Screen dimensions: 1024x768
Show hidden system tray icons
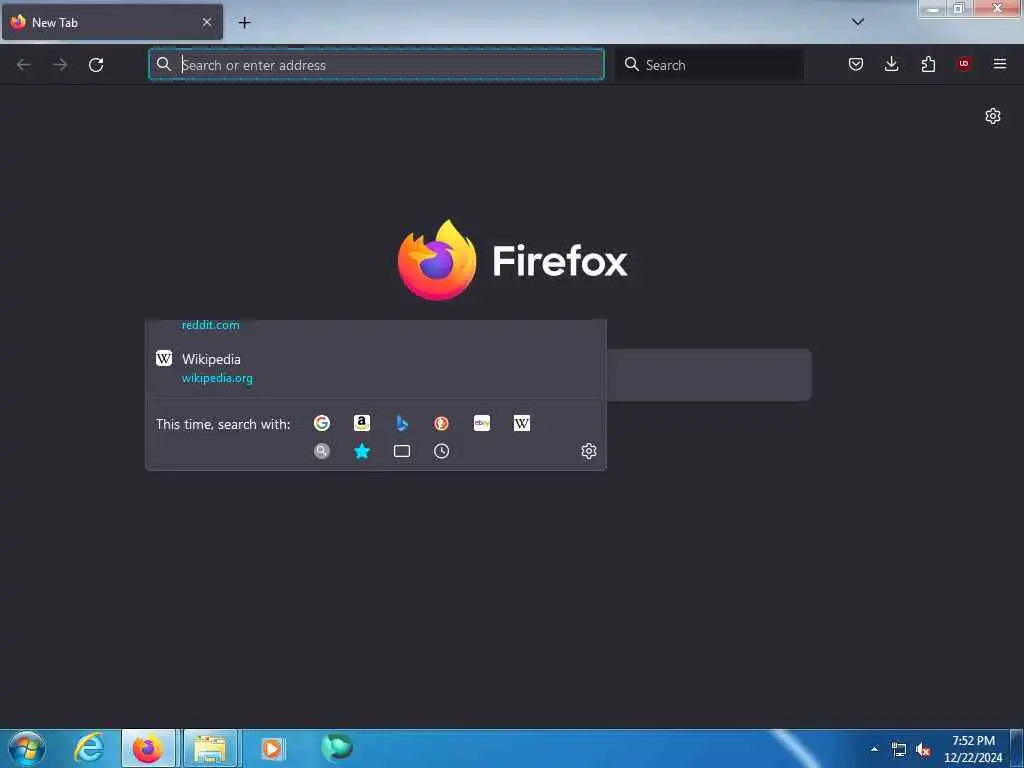874,749
